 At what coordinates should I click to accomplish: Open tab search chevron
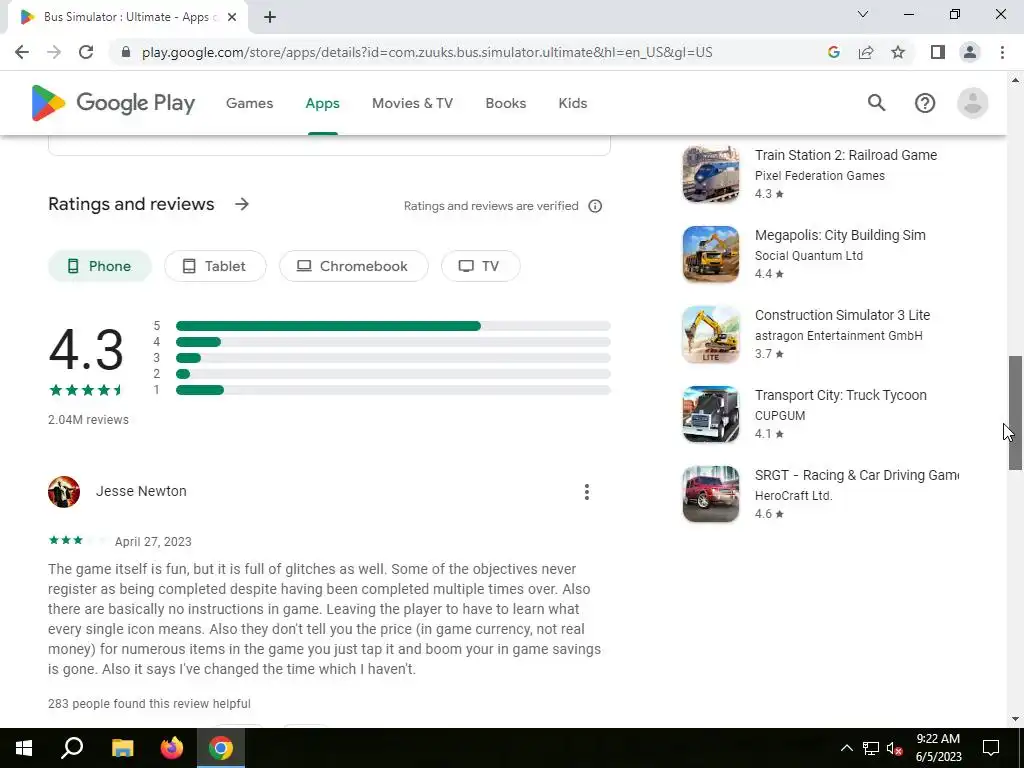[x=863, y=14]
